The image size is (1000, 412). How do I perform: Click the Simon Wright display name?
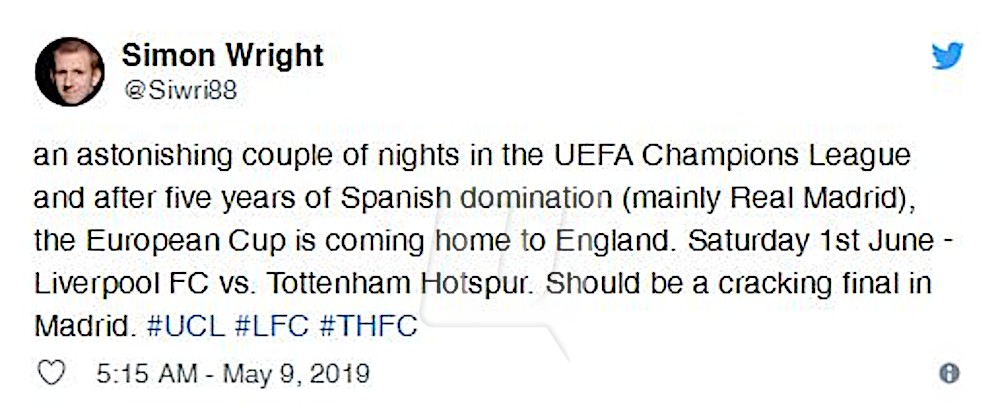click(x=223, y=55)
